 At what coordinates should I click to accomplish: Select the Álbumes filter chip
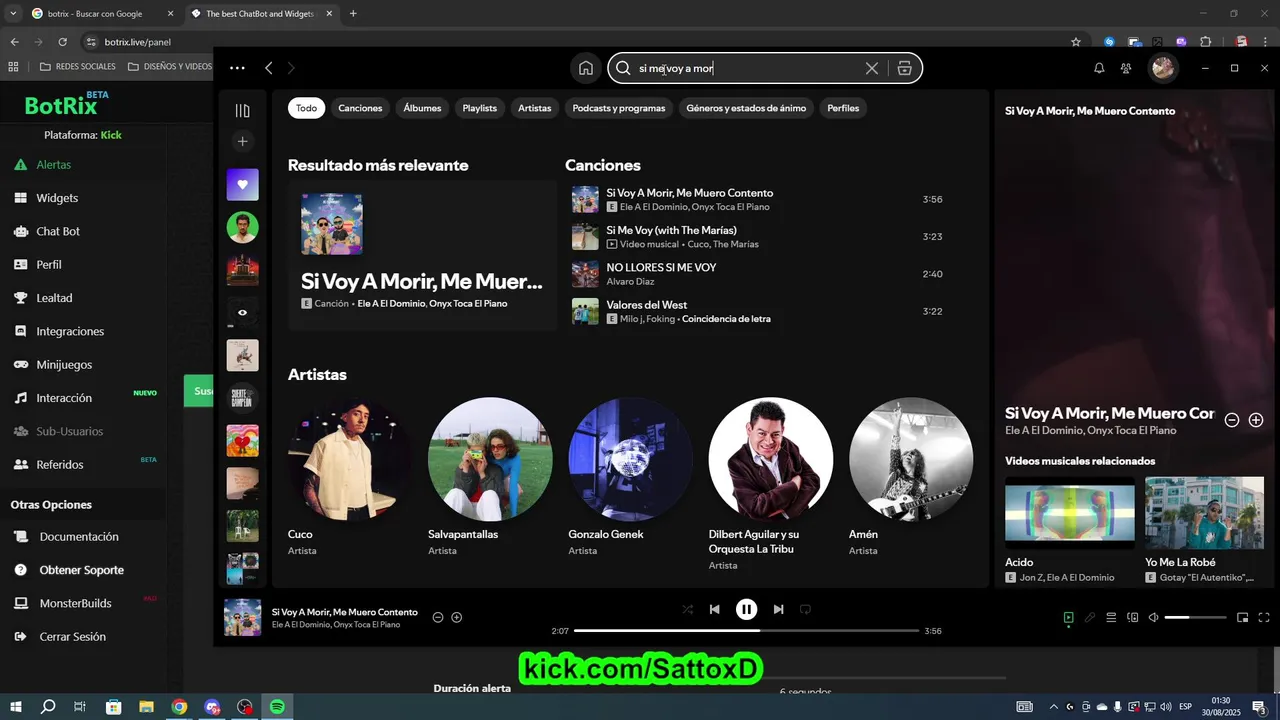[x=422, y=108]
